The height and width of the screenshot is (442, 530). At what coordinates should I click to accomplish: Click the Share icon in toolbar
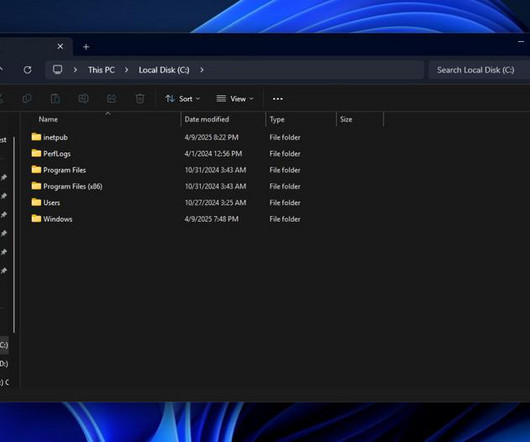pos(111,99)
